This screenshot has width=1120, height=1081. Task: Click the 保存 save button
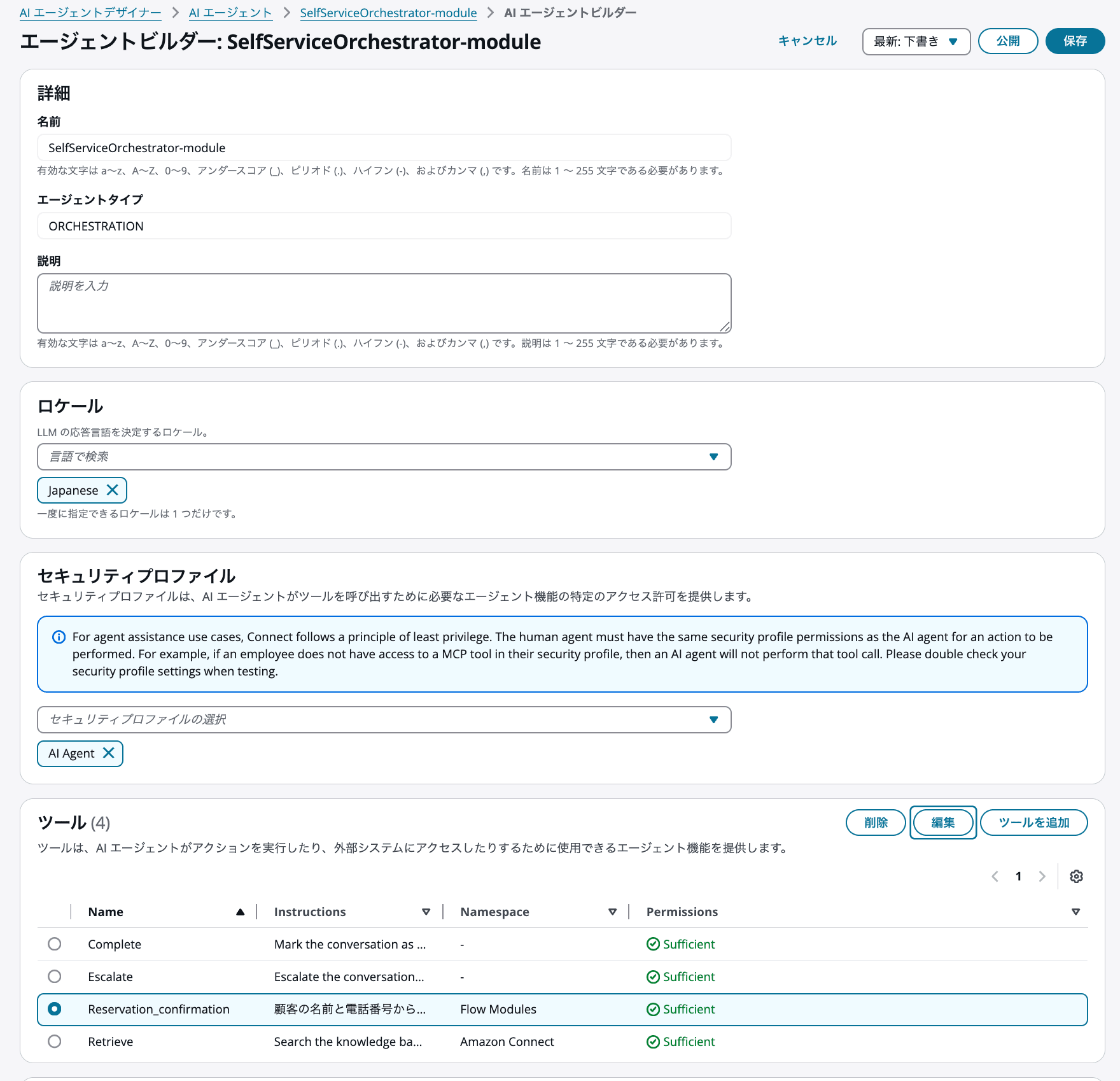pos(1075,41)
